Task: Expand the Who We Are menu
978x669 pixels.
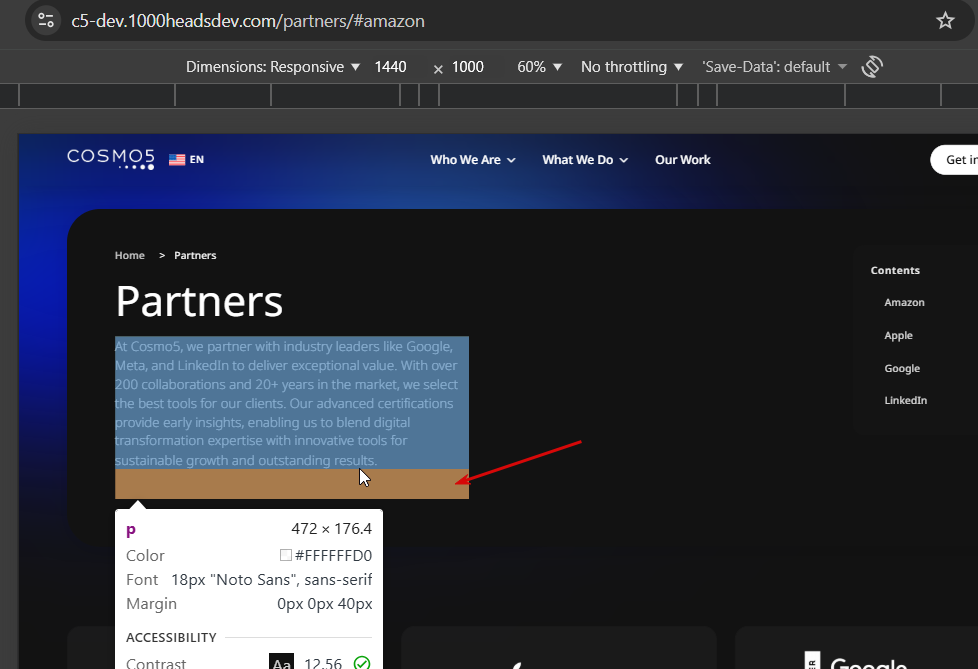Action: point(473,160)
